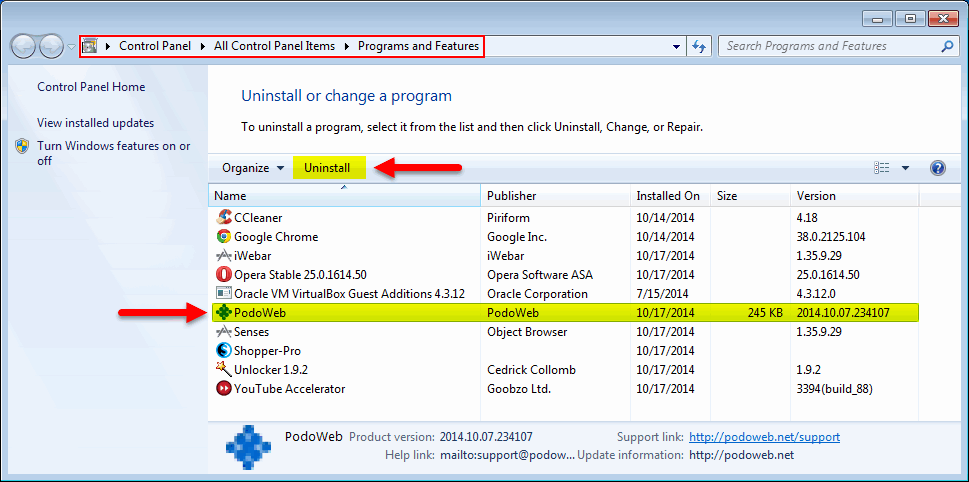Click the Google Chrome icon in list
969x482 pixels.
tap(223, 237)
